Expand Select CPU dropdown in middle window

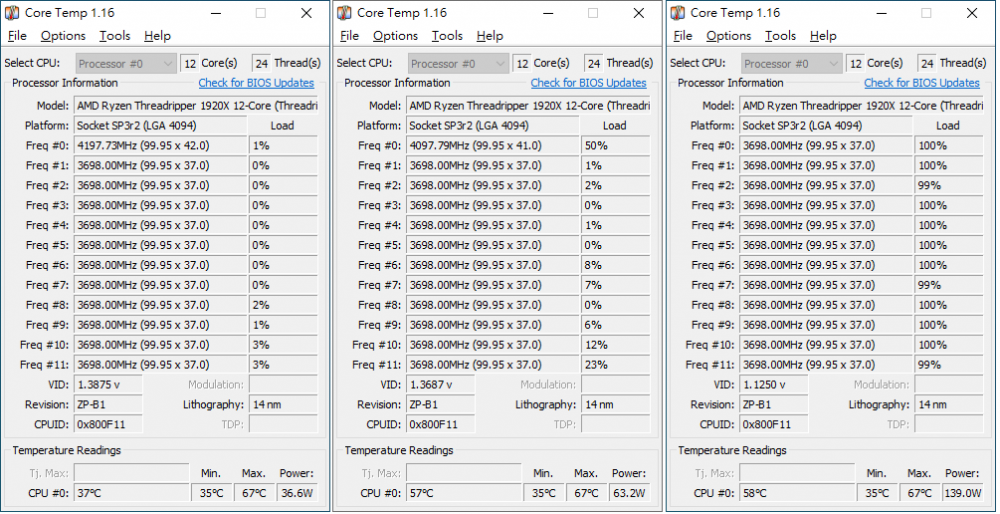click(x=459, y=63)
